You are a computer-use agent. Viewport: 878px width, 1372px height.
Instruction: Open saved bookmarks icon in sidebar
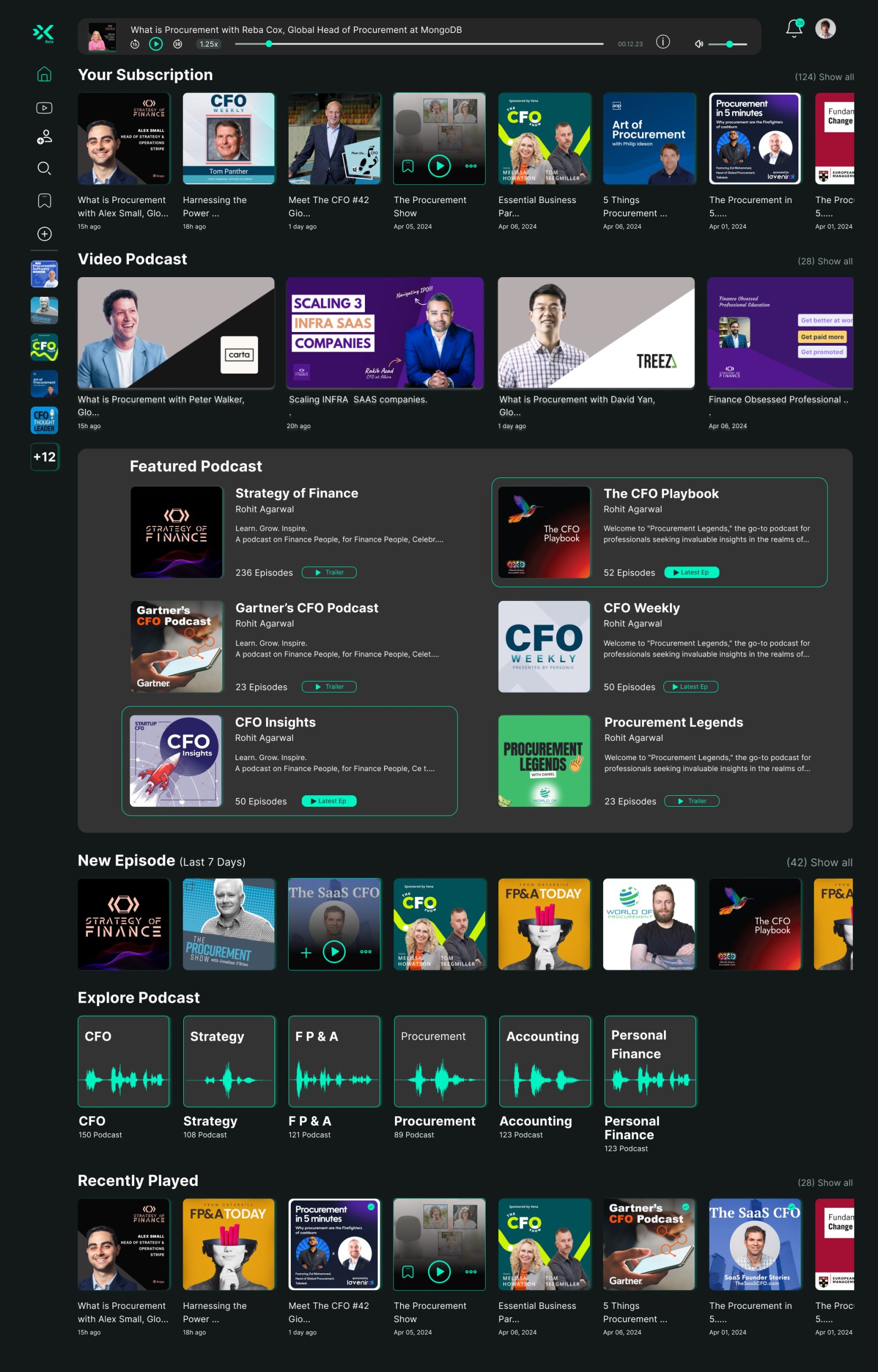[x=44, y=200]
